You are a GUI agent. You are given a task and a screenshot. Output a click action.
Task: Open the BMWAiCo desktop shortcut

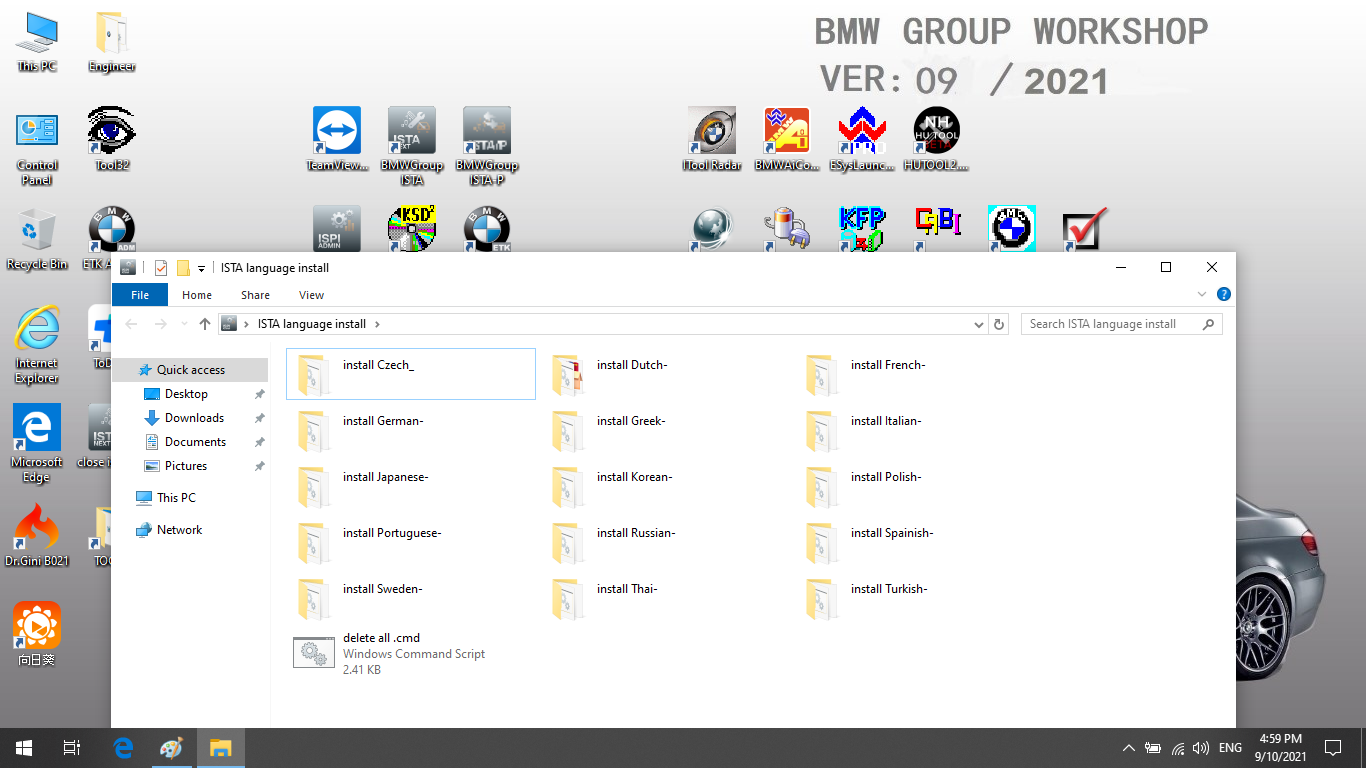787,140
